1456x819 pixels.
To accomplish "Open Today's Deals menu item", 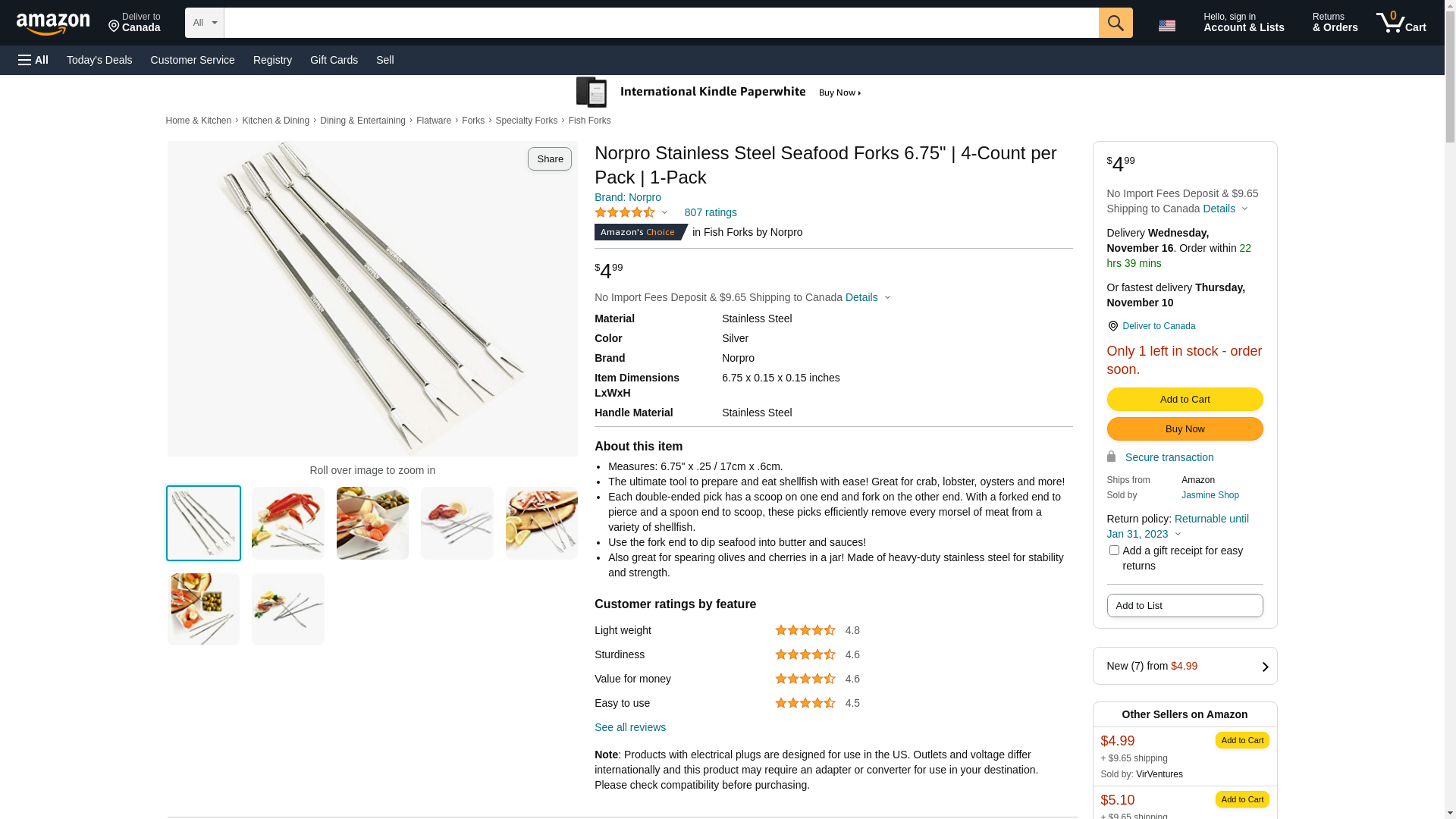I will pos(99,60).
